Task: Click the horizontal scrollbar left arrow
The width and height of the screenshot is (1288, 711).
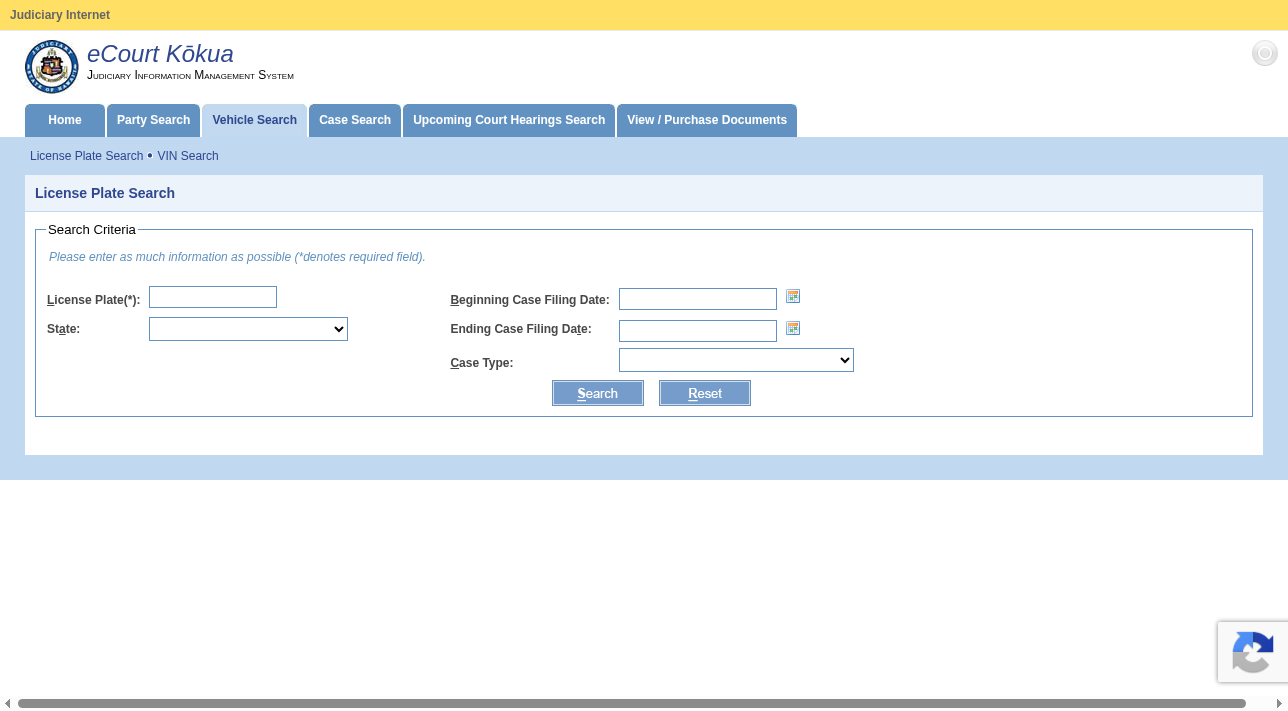Action: tap(7, 703)
